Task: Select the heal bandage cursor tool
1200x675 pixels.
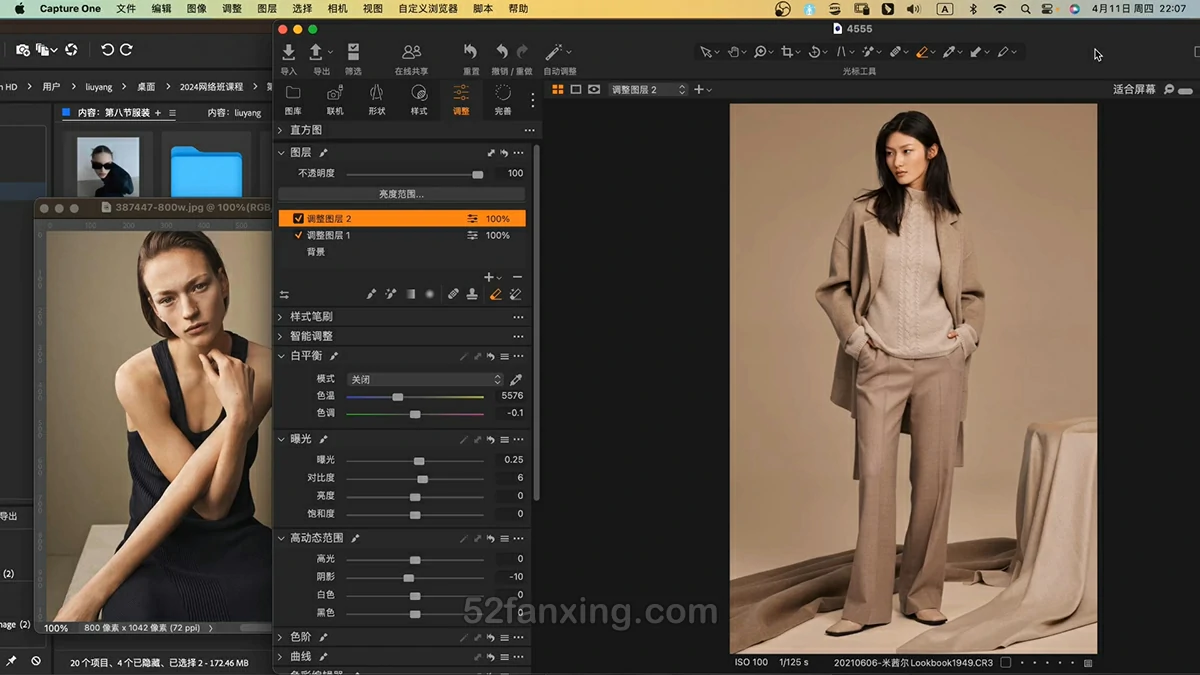Action: (x=896, y=52)
